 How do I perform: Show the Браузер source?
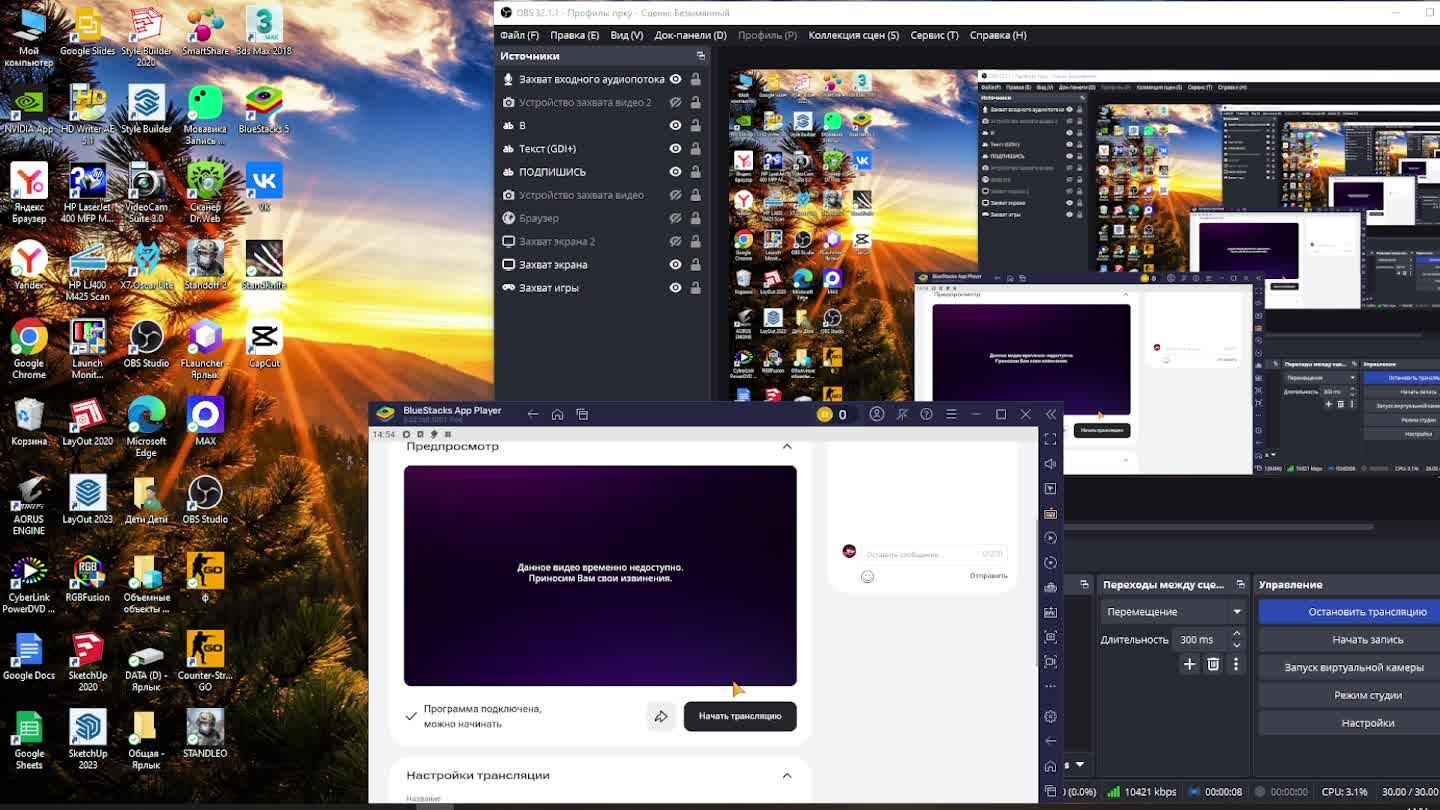click(x=675, y=218)
